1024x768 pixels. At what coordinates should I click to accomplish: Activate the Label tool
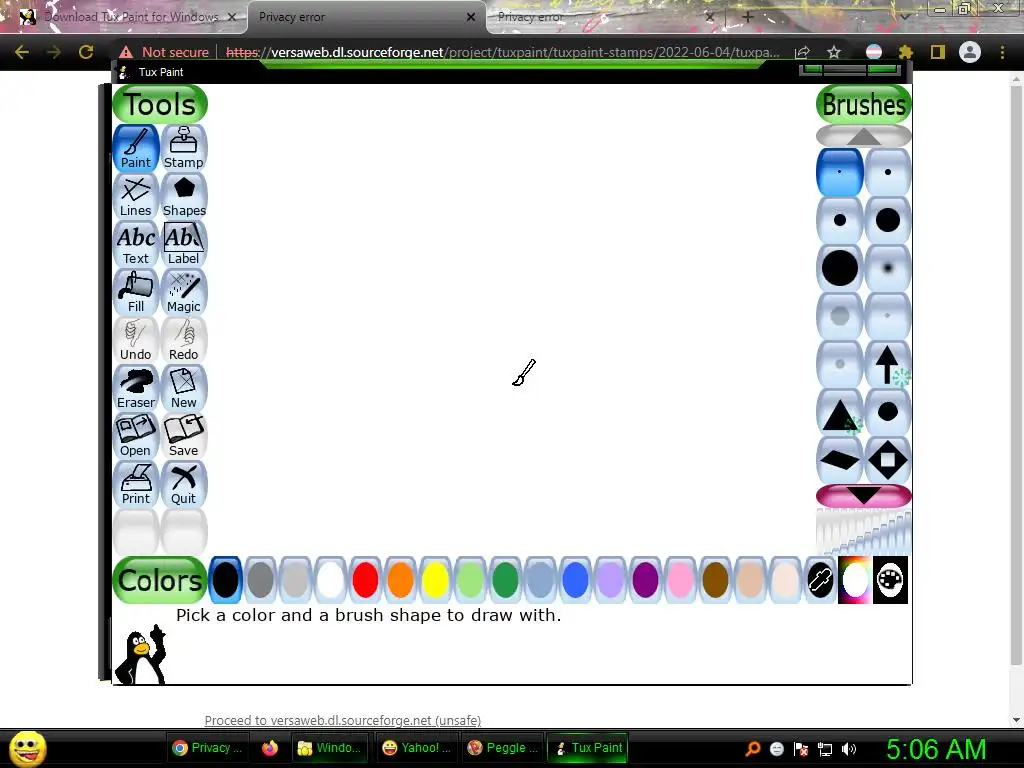coord(184,244)
